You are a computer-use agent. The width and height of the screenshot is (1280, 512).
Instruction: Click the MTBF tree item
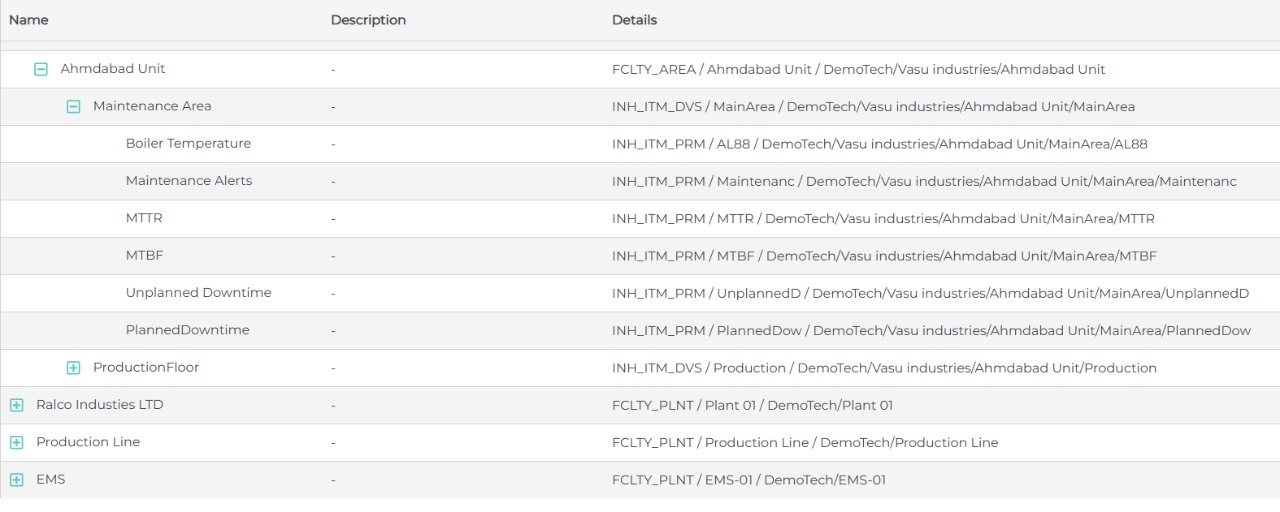click(x=144, y=256)
